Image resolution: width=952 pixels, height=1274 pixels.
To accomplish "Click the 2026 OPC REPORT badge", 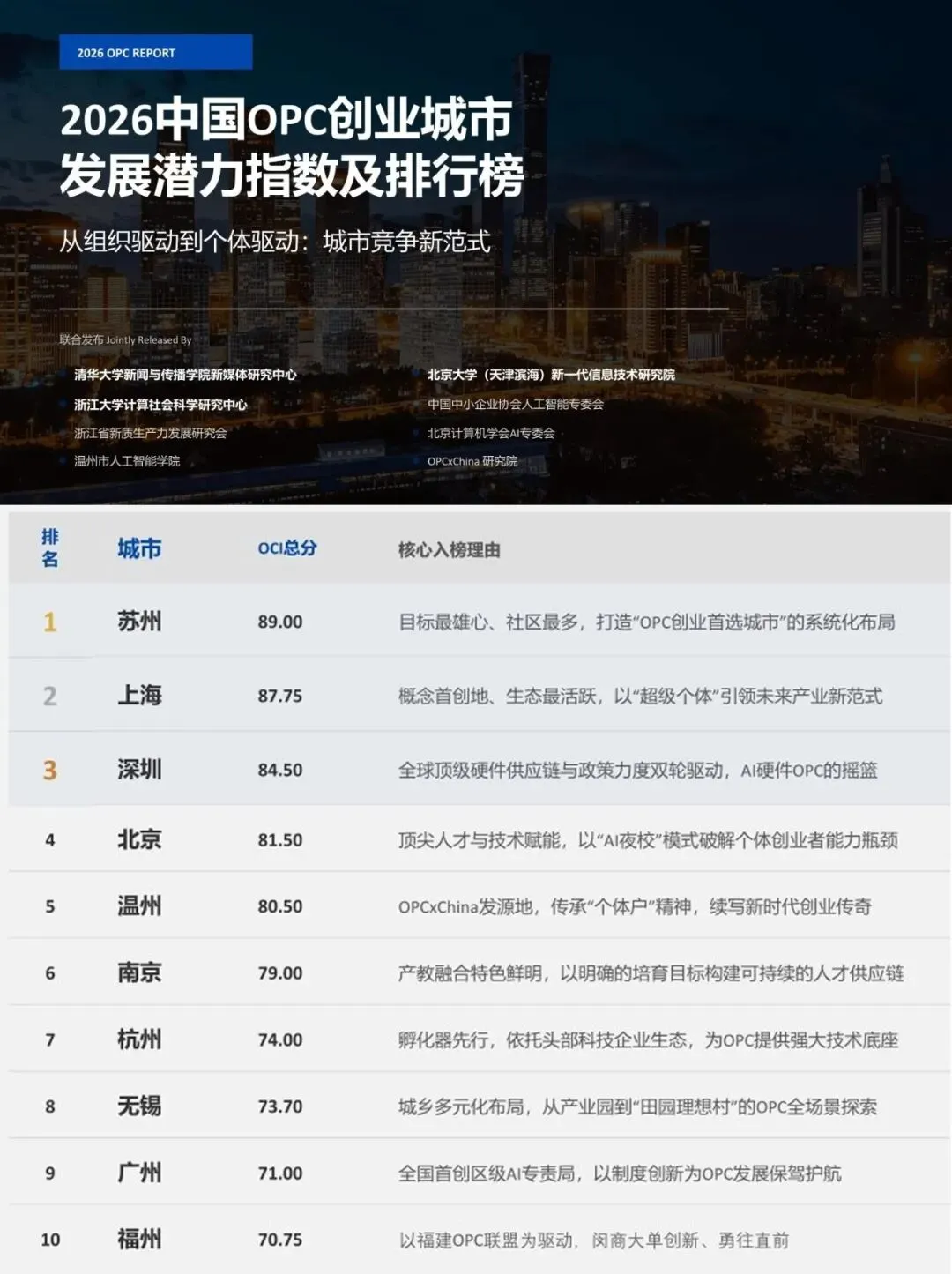I will pos(156,52).
